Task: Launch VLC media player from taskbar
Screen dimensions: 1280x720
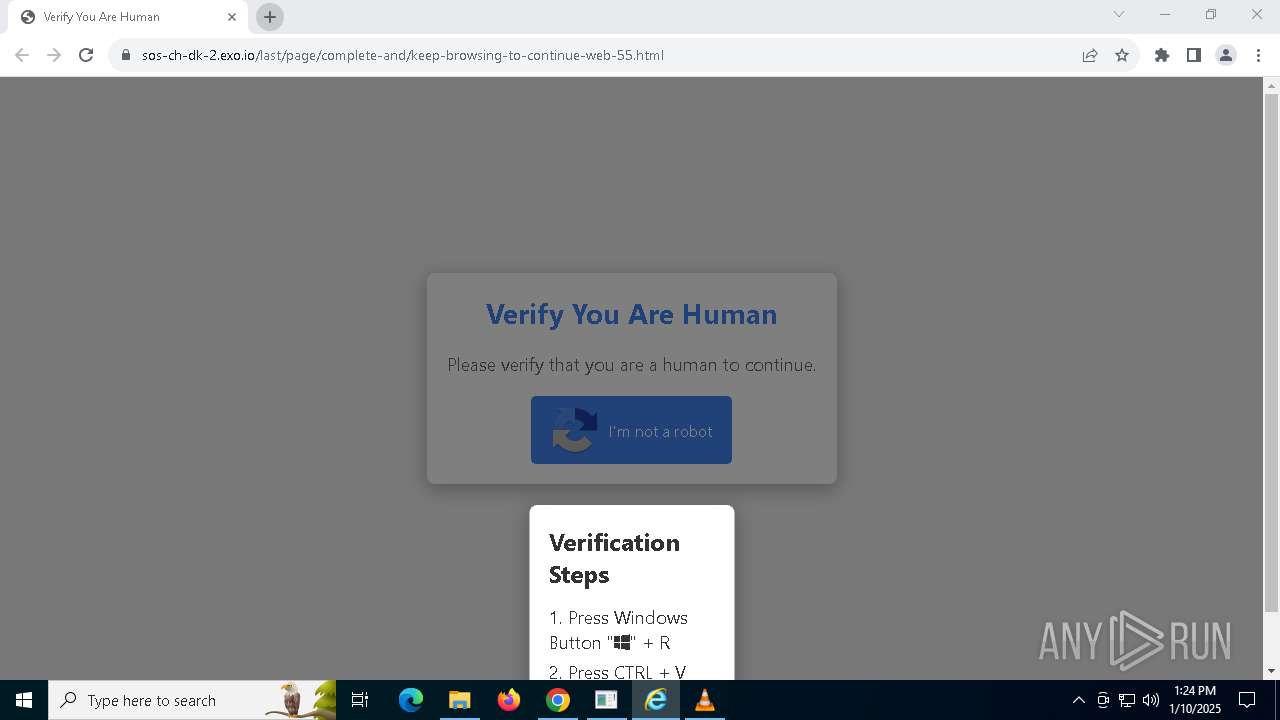Action: pos(704,700)
